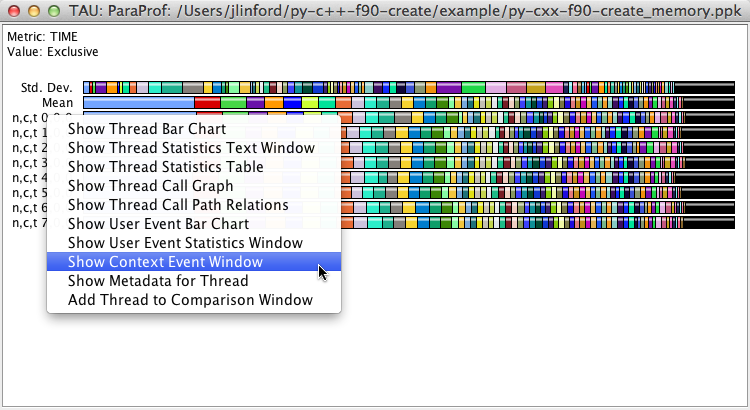This screenshot has width=750, height=410.
Task: Select Show Thread Bar Chart
Action: (146, 129)
